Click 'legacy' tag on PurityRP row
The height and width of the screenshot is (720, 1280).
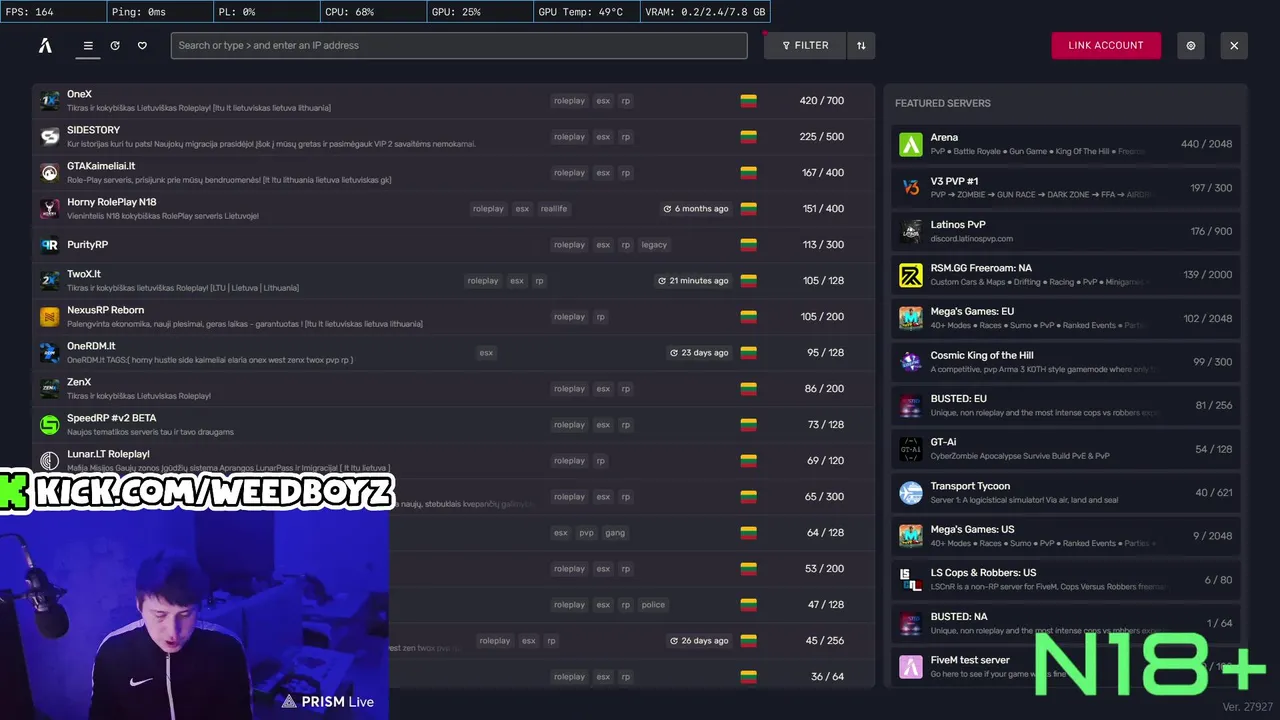(x=654, y=245)
